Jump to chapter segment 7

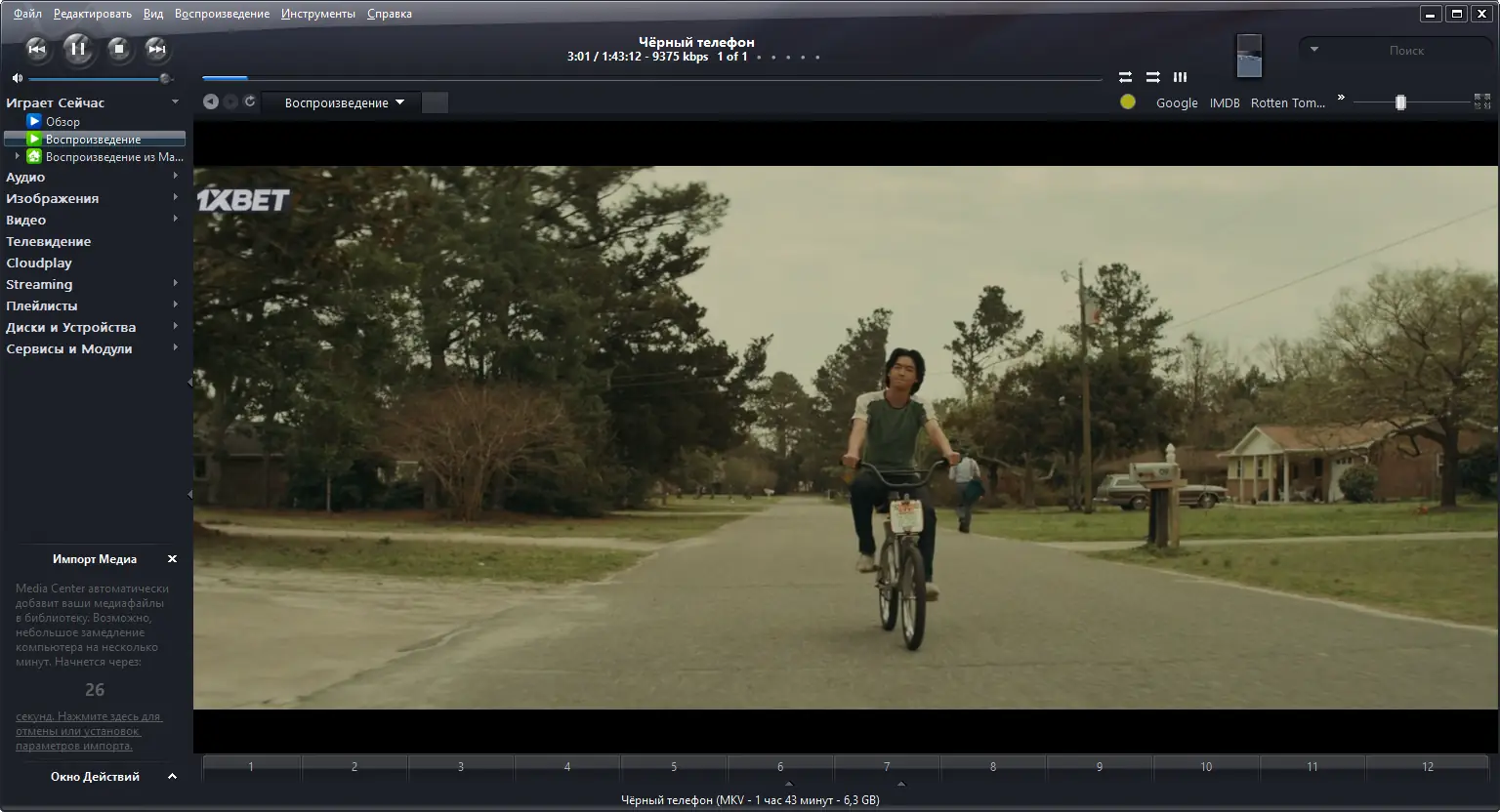click(x=887, y=767)
